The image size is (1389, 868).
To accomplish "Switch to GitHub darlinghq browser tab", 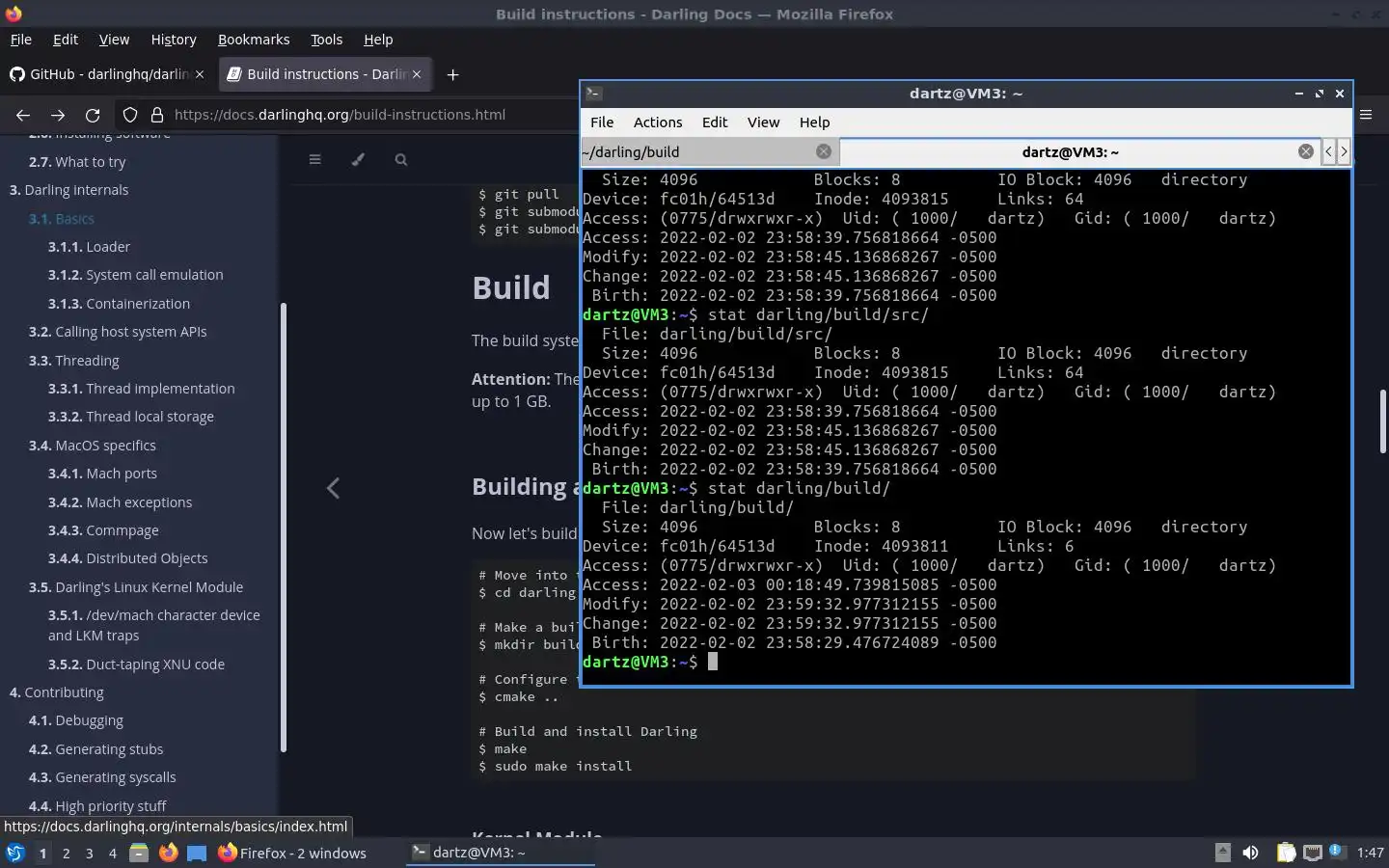I will pos(108,74).
